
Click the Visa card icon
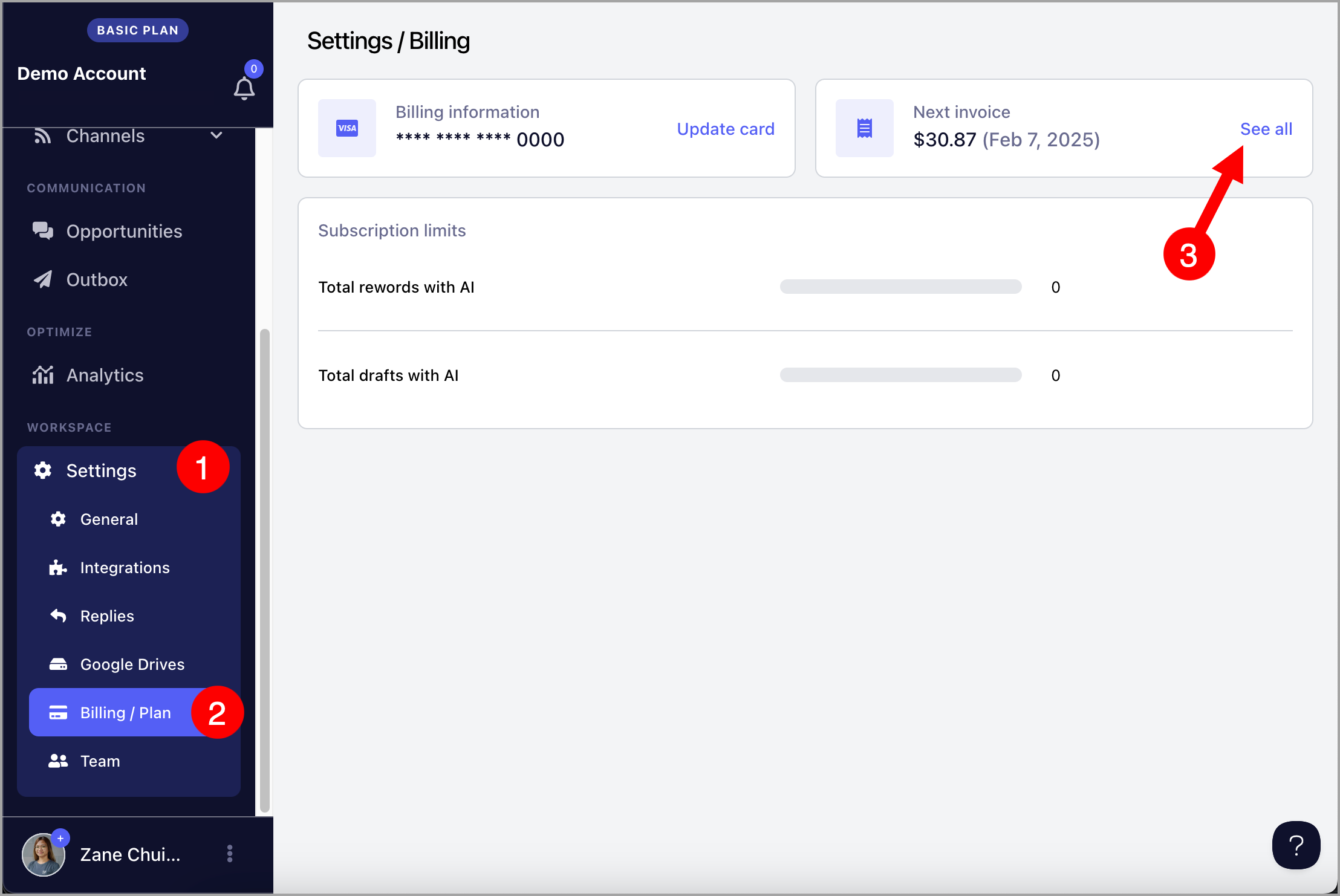(347, 128)
